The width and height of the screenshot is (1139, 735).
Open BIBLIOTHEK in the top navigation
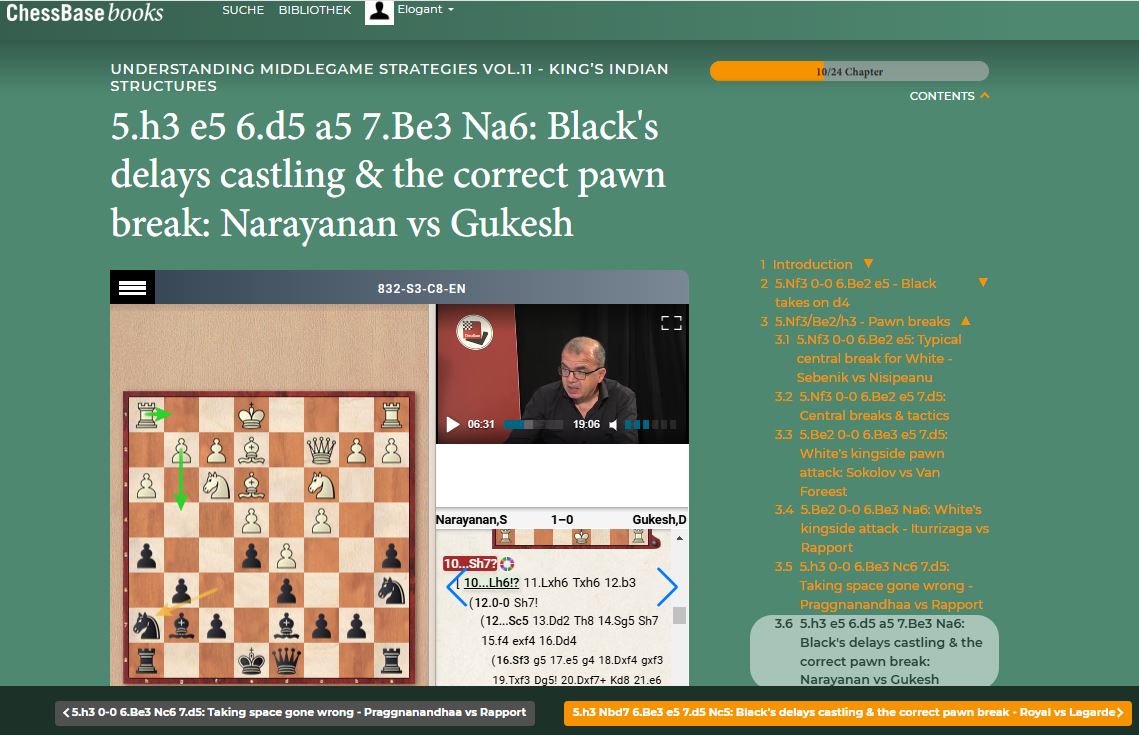[x=314, y=10]
